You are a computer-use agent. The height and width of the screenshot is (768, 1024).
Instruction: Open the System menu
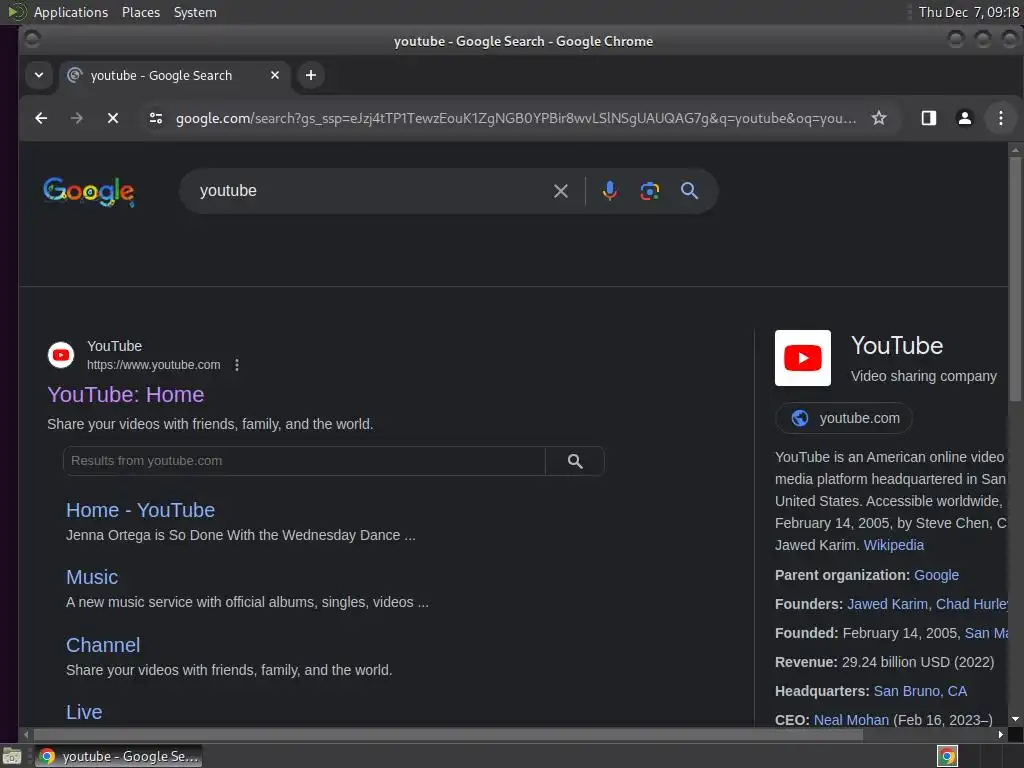tap(195, 12)
